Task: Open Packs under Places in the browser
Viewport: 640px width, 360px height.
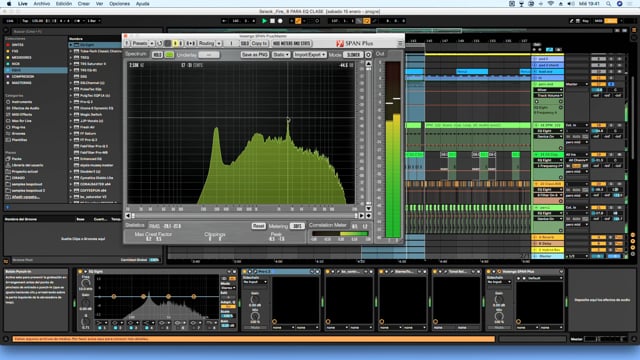Action: [x=16, y=159]
